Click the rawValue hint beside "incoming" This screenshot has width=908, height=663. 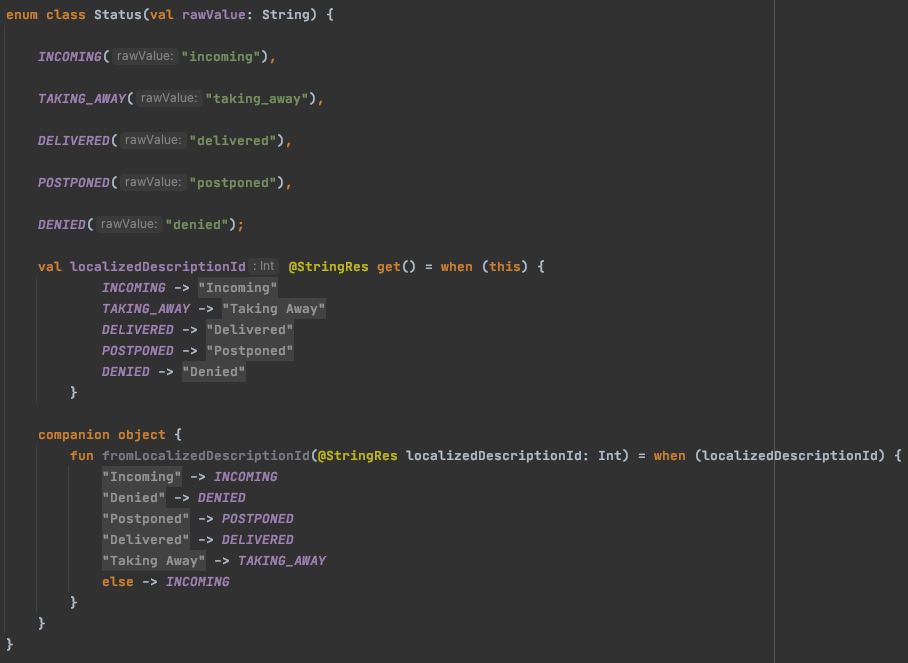pos(145,56)
